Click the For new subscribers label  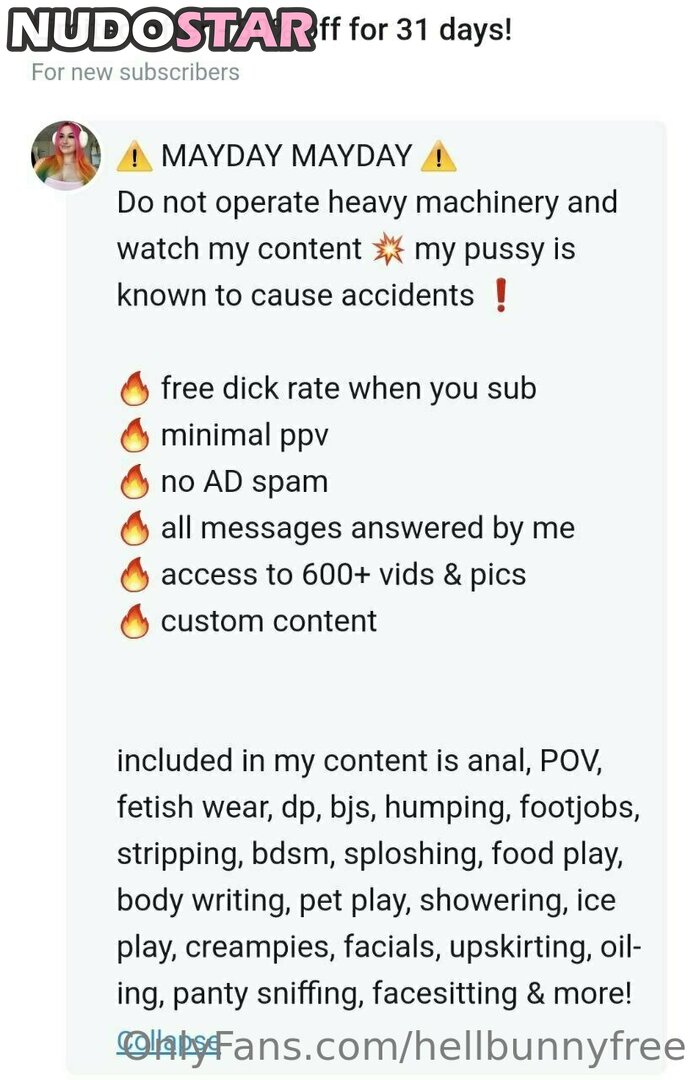(x=135, y=72)
